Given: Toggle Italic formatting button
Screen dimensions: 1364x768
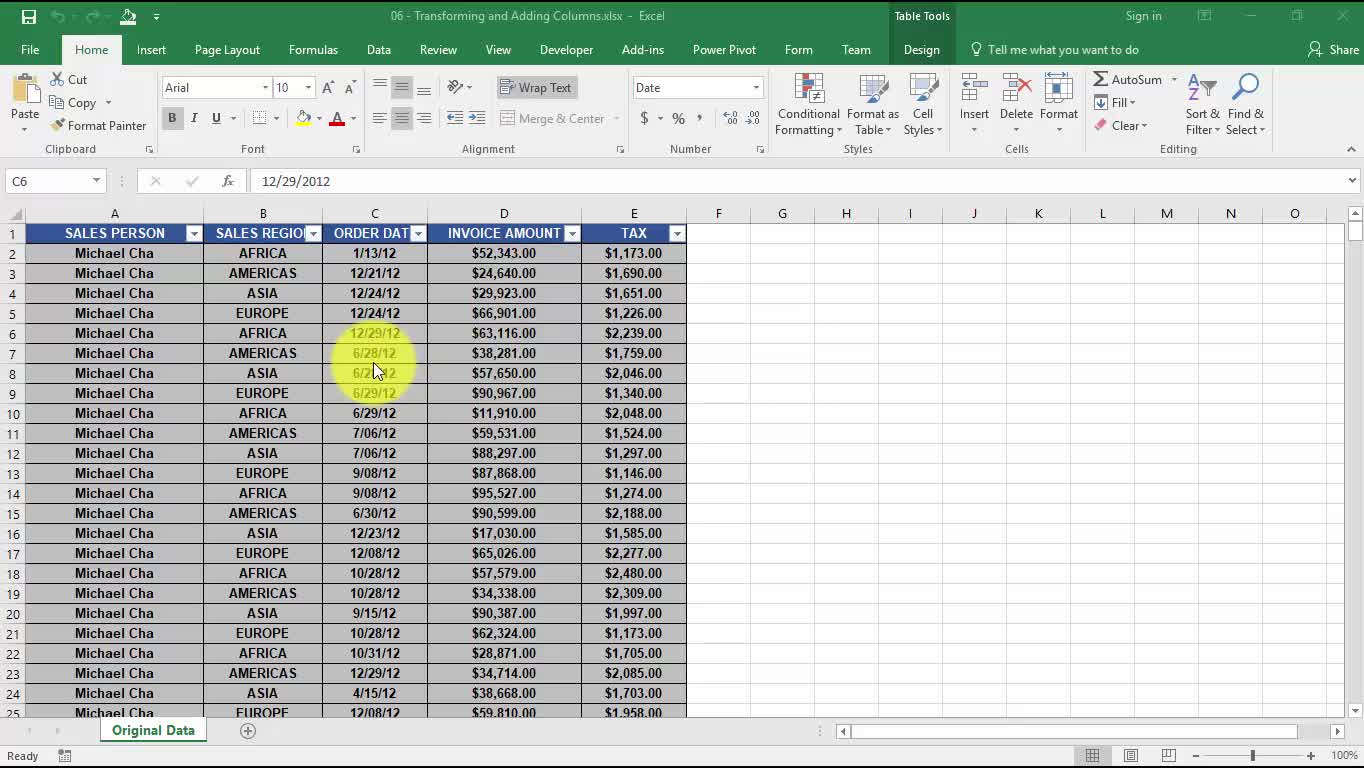Looking at the screenshot, I should [194, 118].
